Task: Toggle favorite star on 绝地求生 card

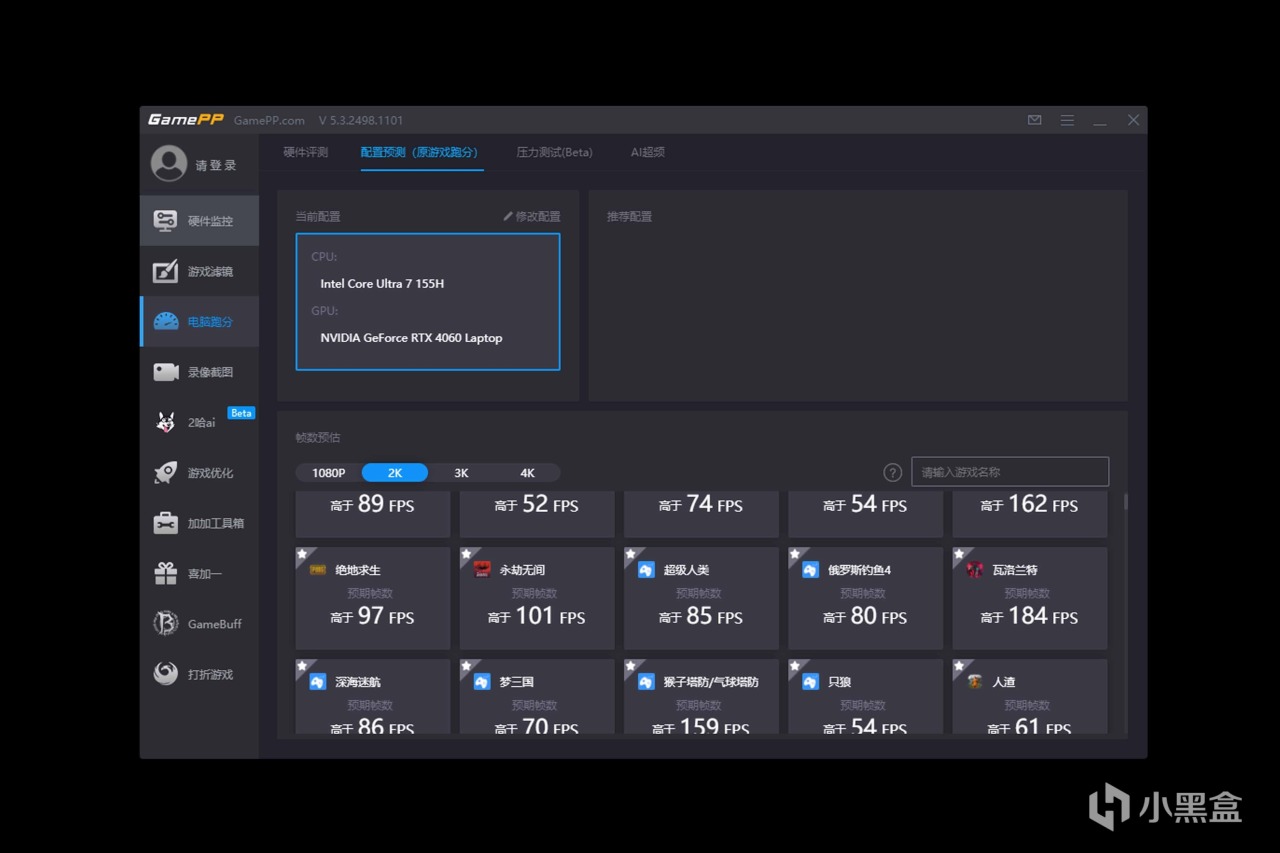Action: (302, 553)
